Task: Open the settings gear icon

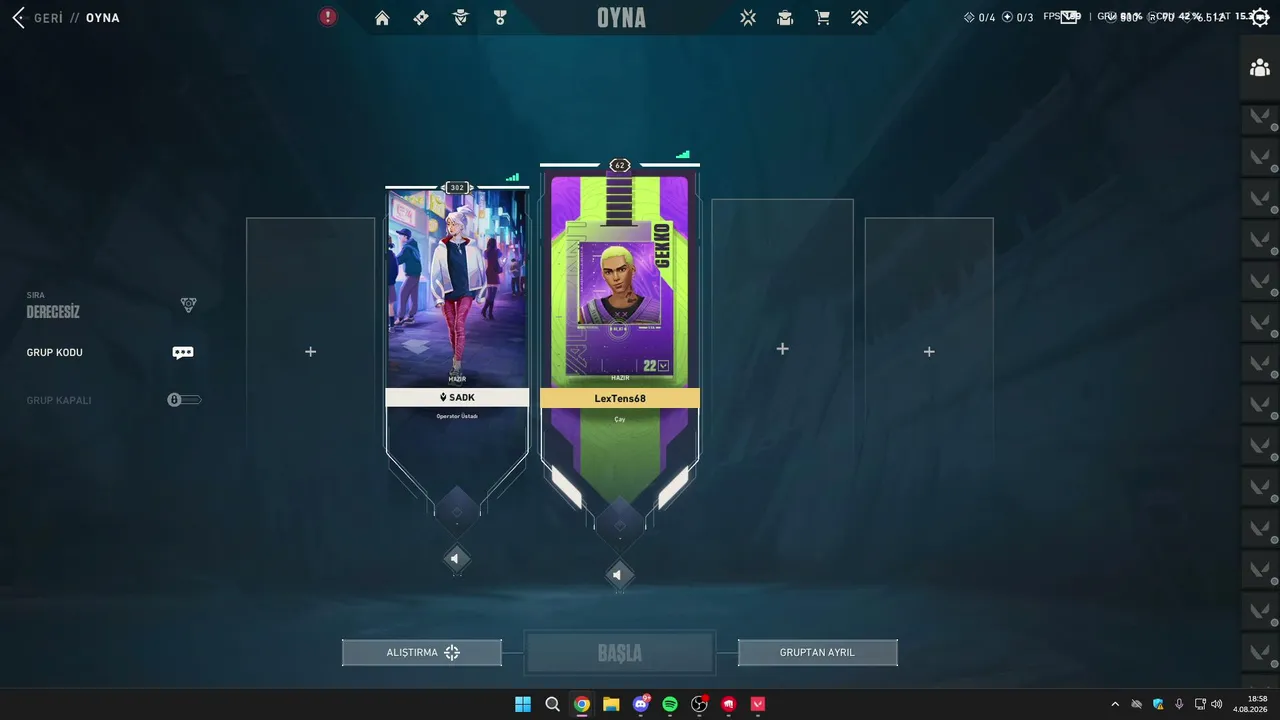Action: tap(1261, 17)
